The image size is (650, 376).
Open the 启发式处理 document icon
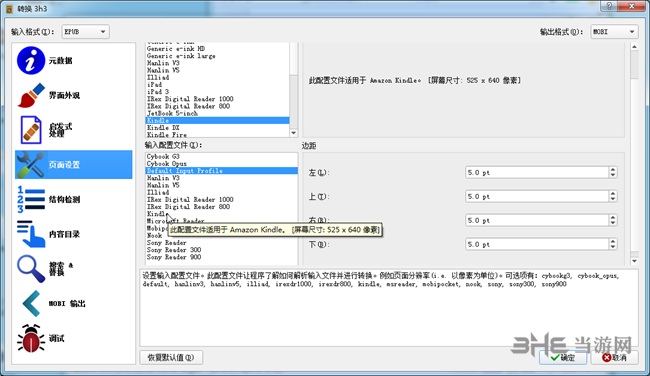click(31, 130)
